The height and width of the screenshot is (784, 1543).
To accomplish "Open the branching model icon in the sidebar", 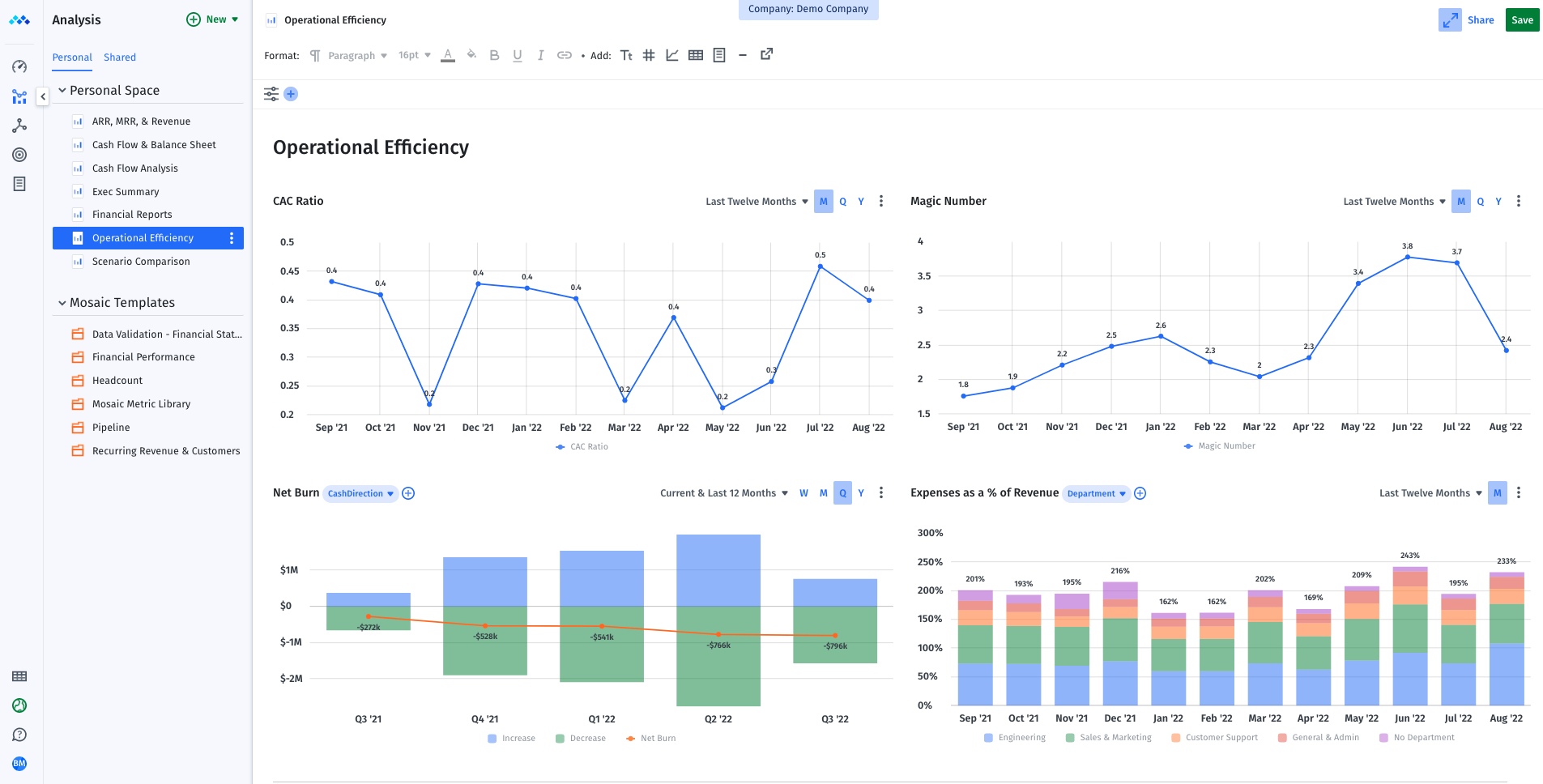I will click(19, 126).
